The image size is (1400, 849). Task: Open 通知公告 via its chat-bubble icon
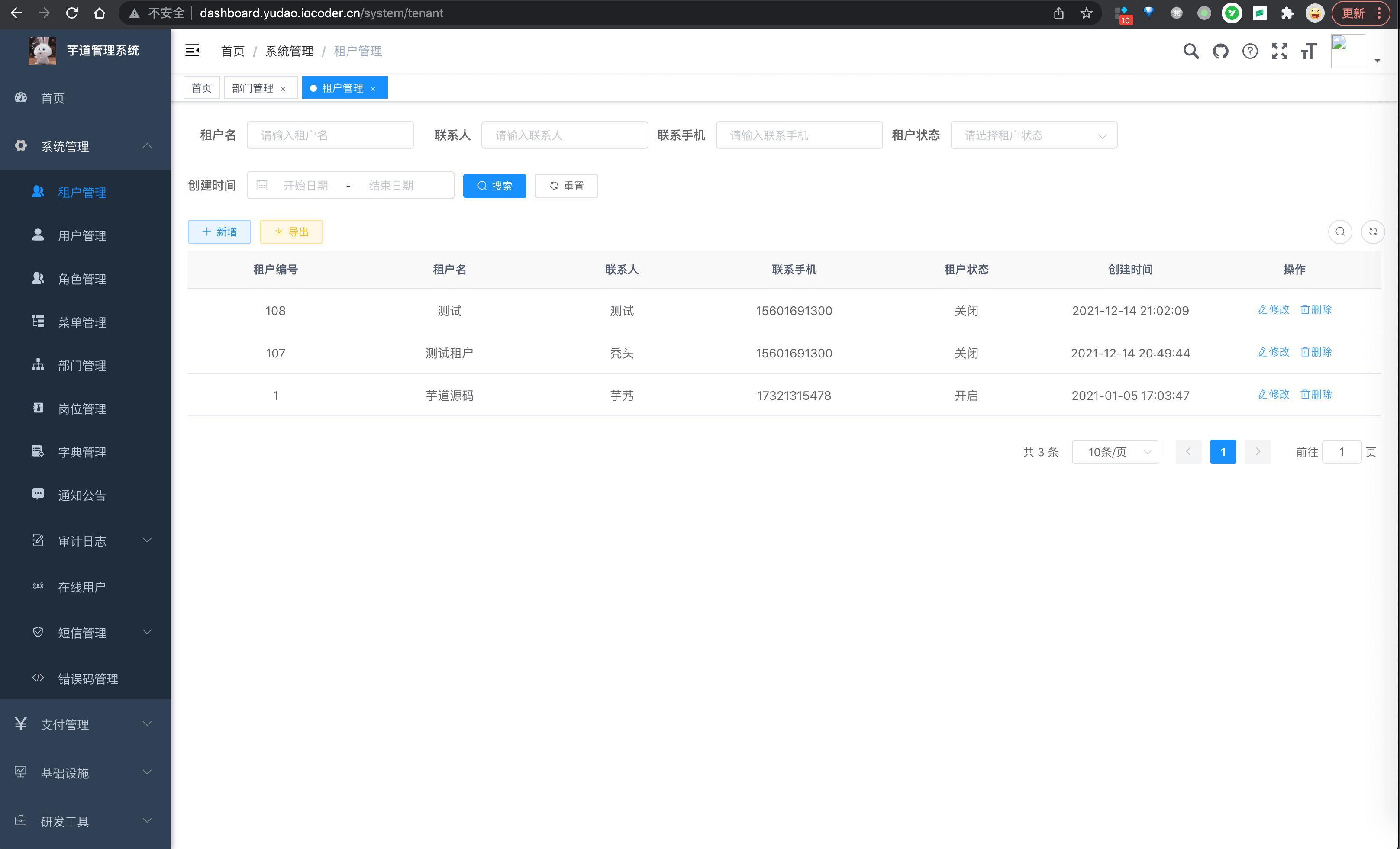point(38,494)
